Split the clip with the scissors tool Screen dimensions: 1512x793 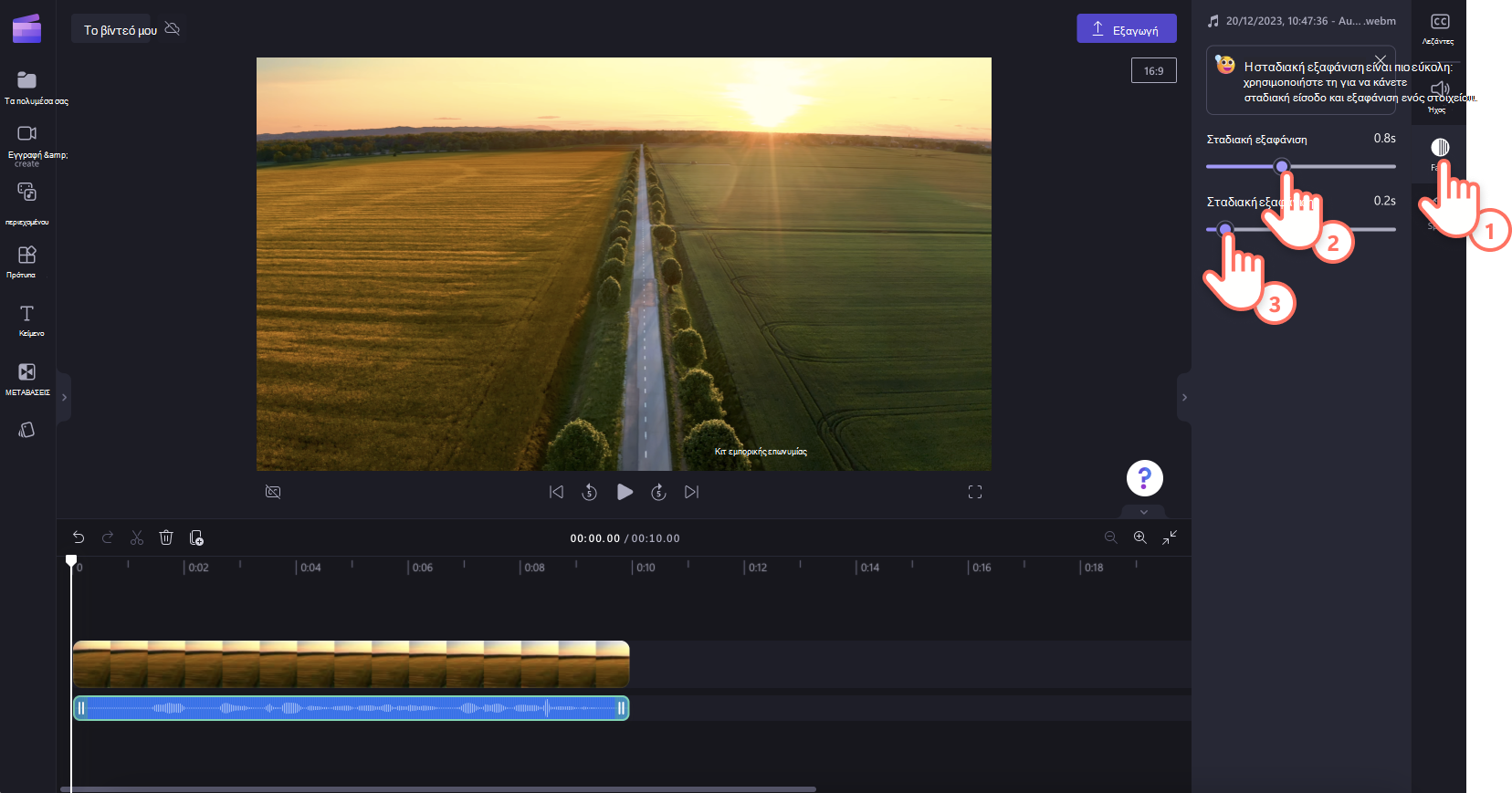tap(137, 537)
